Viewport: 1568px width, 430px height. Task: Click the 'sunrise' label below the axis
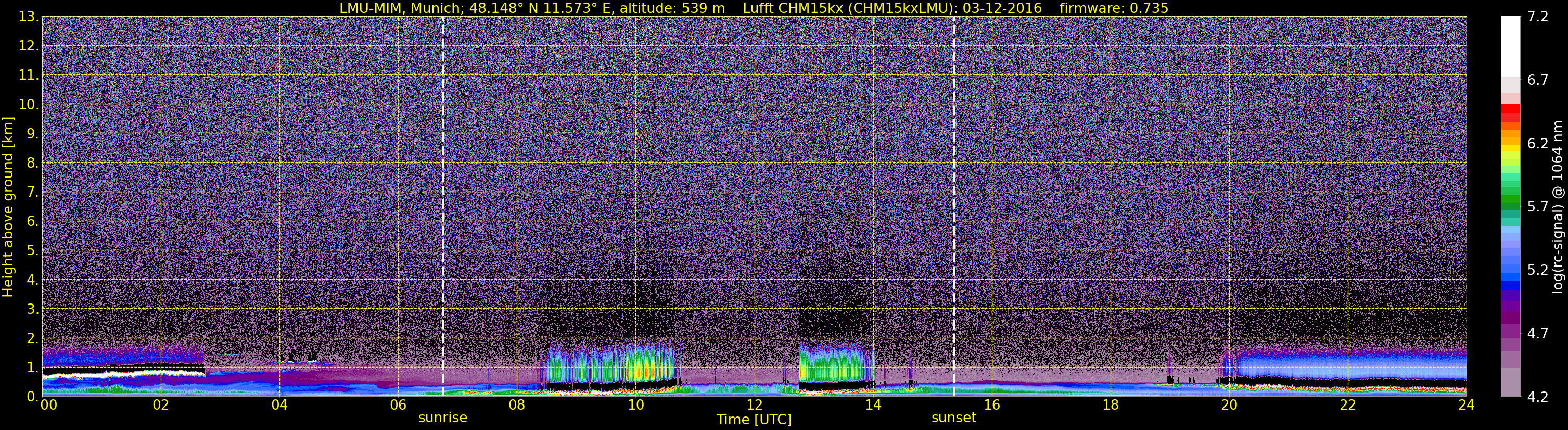point(442,418)
